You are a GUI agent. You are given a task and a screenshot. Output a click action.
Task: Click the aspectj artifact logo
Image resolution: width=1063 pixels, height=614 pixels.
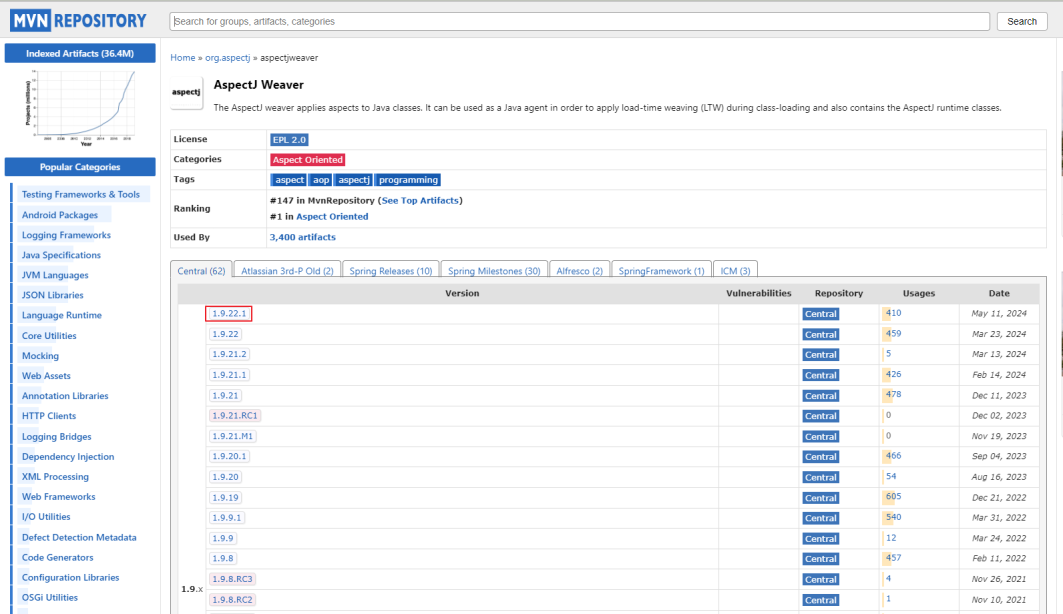(x=186, y=92)
